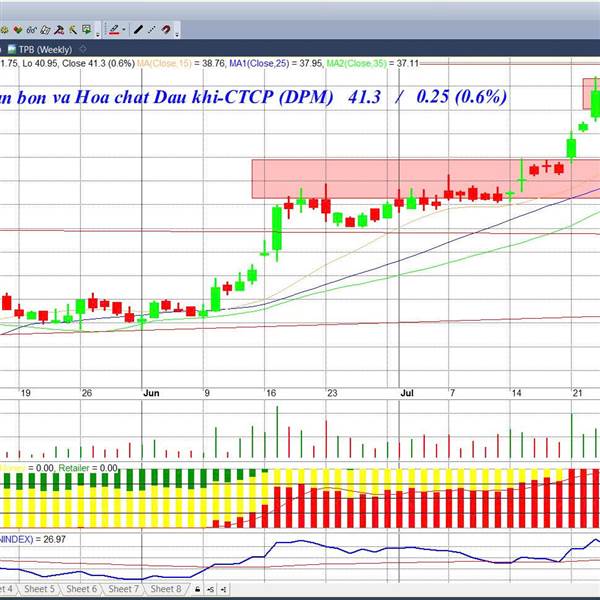Open overflow arrow after monitor icon
The width and height of the screenshot is (600, 600).
coord(98,35)
